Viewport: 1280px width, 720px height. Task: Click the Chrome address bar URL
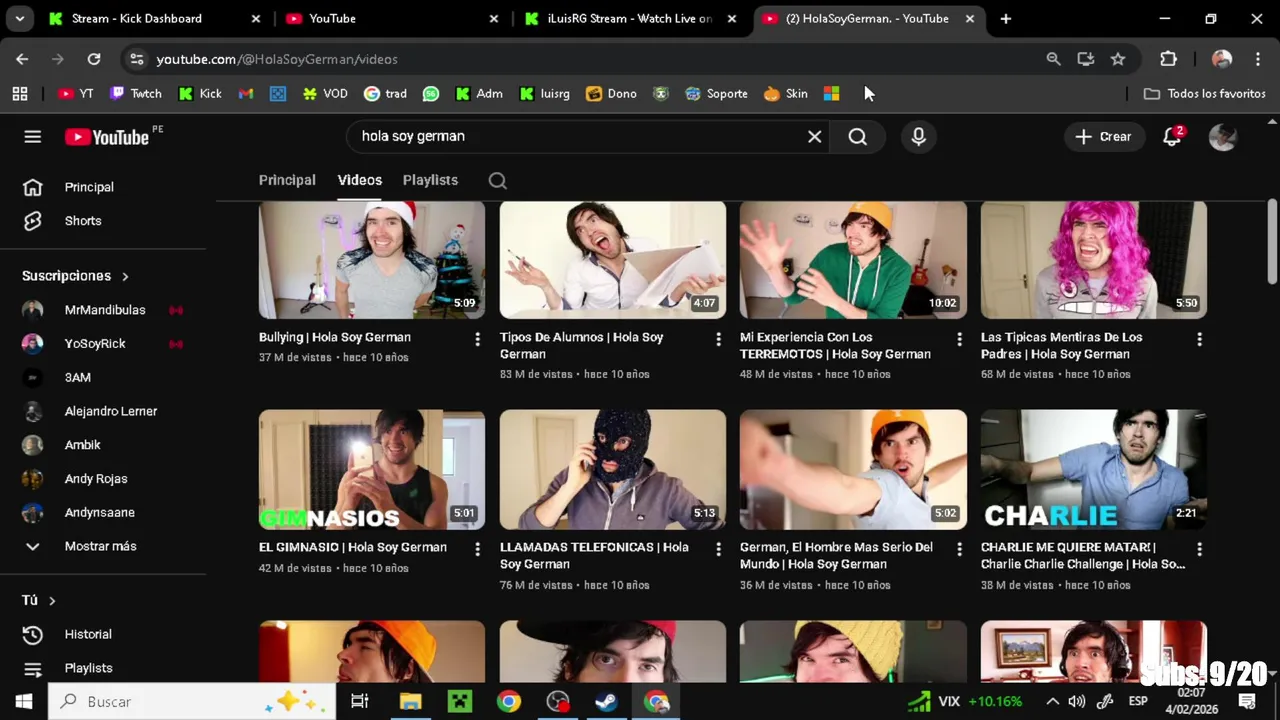(x=277, y=59)
